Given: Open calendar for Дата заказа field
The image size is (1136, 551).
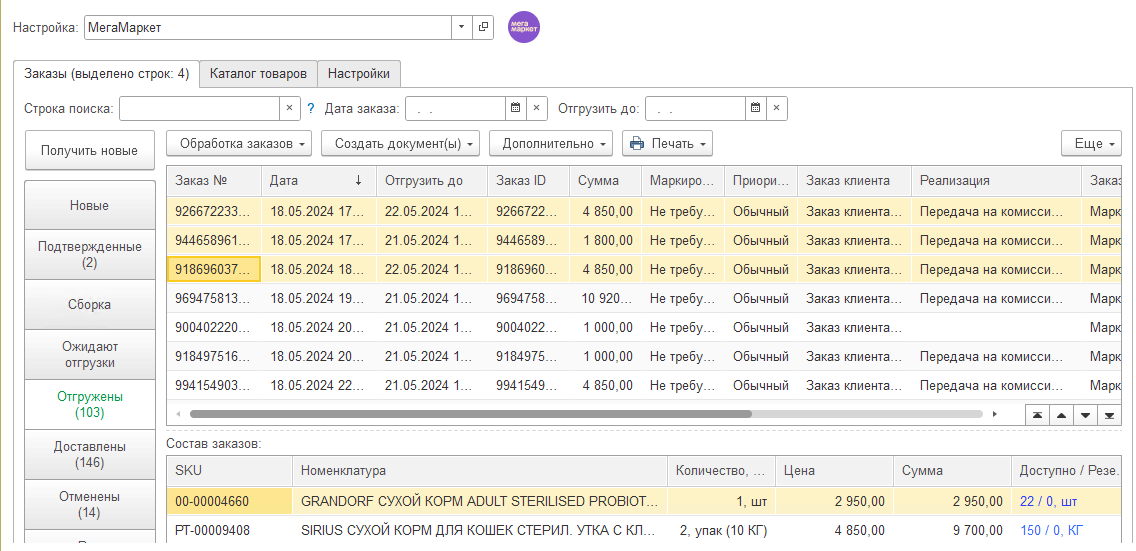Looking at the screenshot, I should click(515, 108).
